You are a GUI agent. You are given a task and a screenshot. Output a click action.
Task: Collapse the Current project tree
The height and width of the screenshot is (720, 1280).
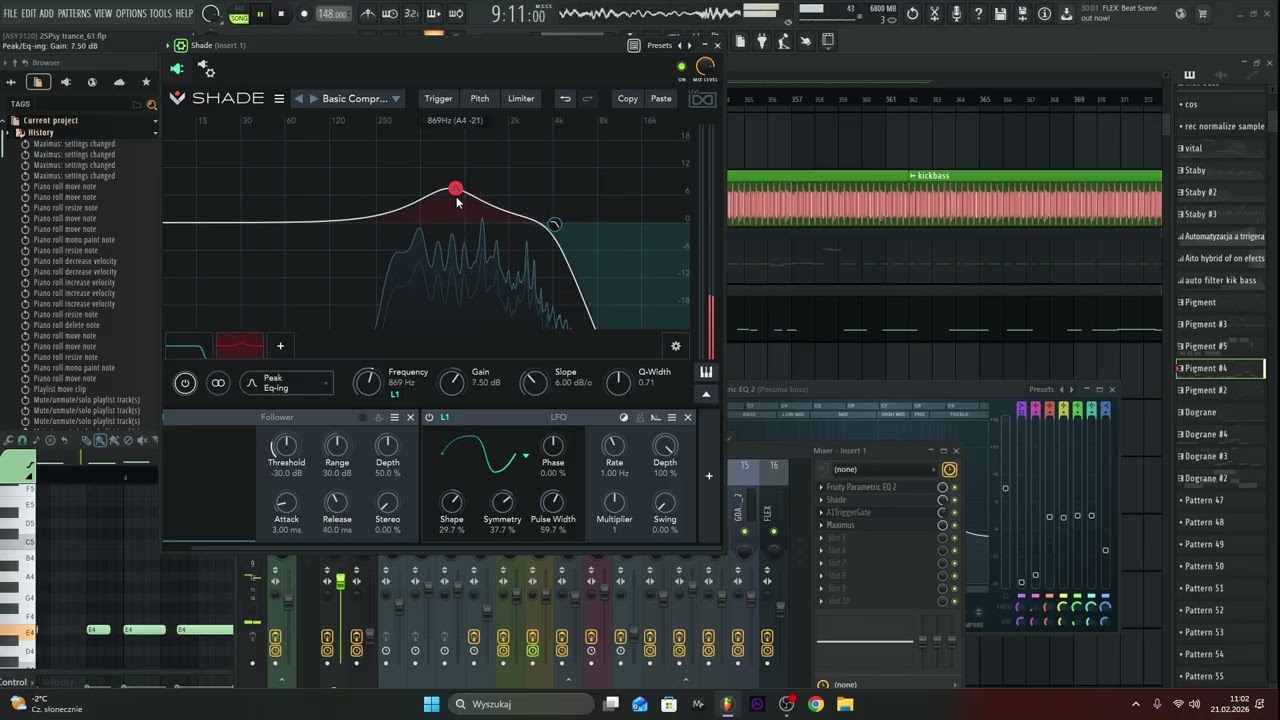coord(155,121)
